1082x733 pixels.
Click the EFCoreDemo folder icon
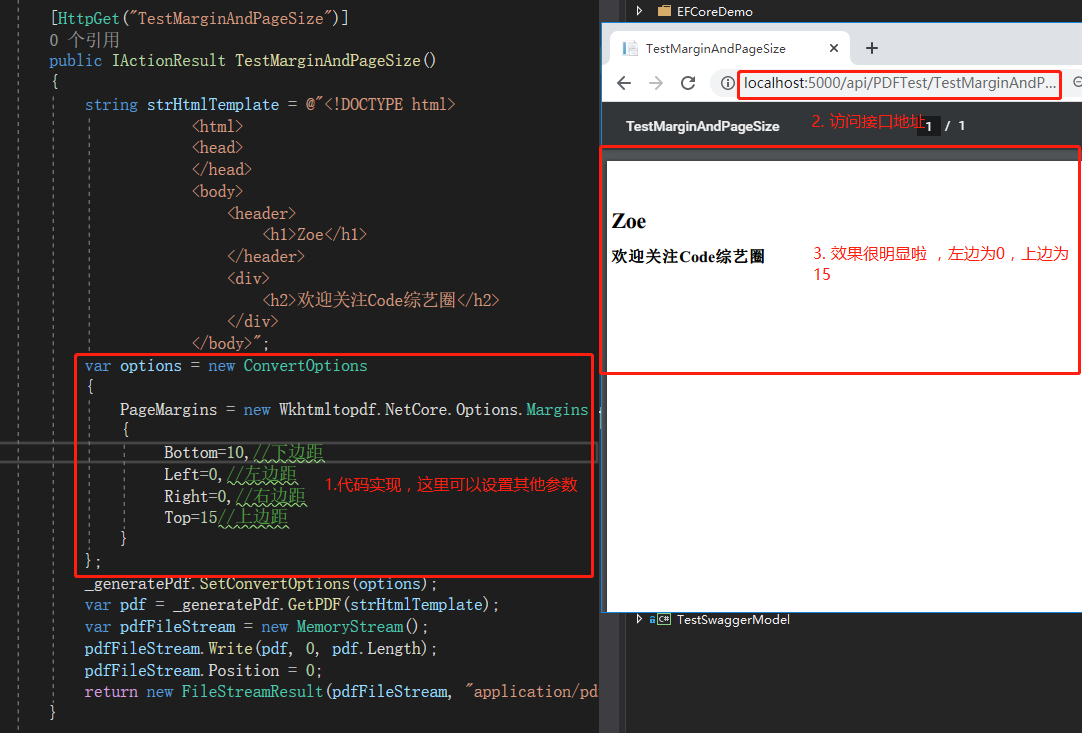[665, 10]
